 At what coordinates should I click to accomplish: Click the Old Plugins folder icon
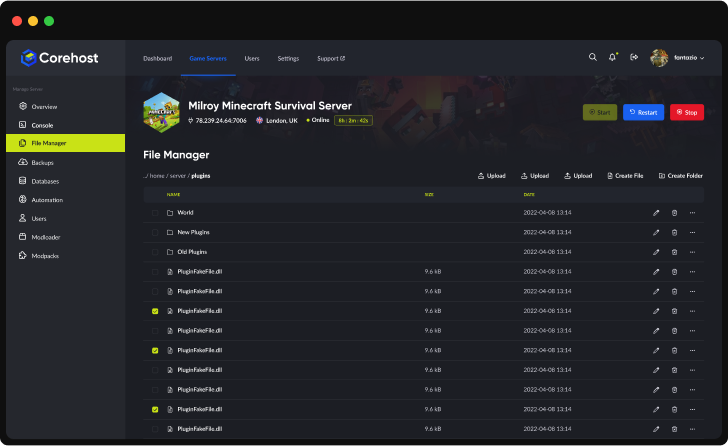[x=170, y=252]
